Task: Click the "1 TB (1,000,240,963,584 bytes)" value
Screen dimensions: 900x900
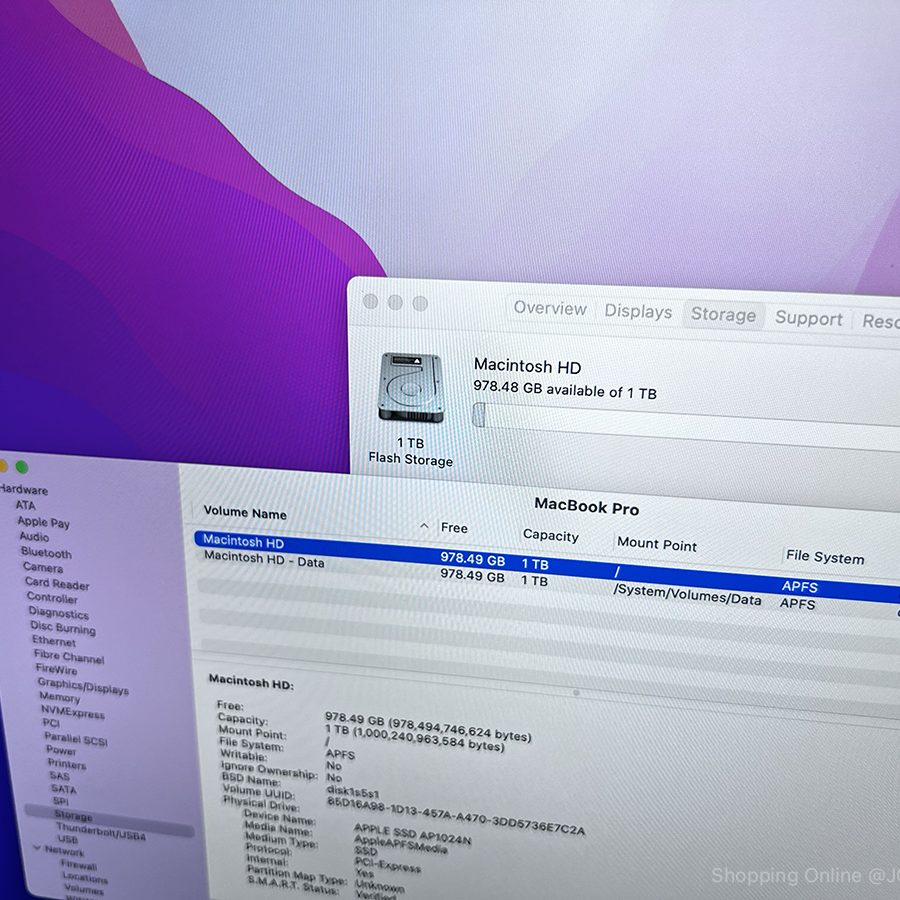Action: 414,738
